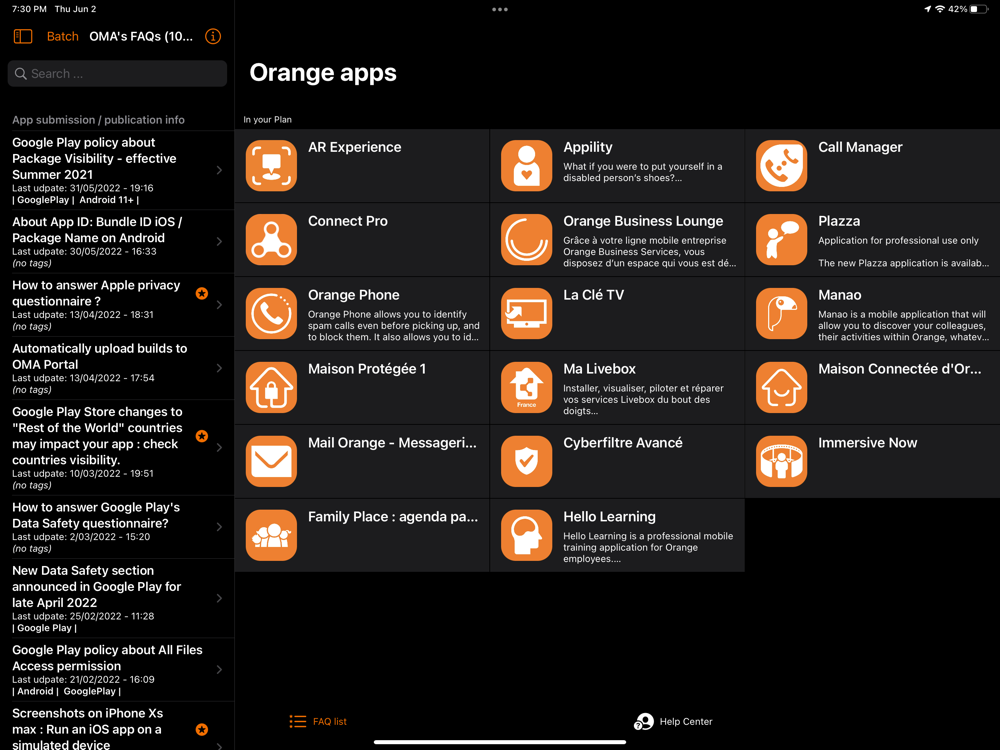Open New Data Safety section FAQ title

[x=96, y=586]
